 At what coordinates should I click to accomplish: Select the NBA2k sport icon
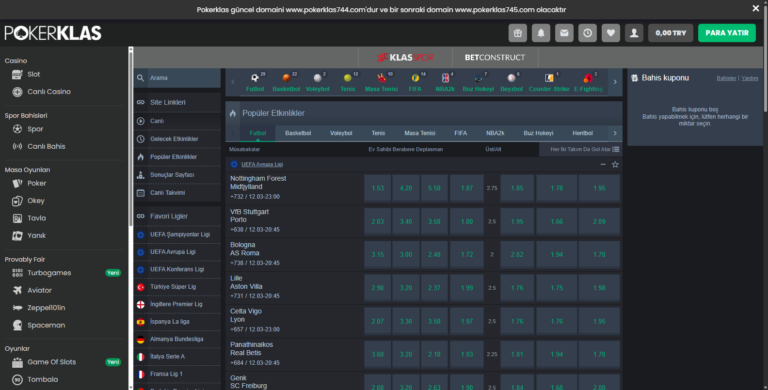point(445,82)
